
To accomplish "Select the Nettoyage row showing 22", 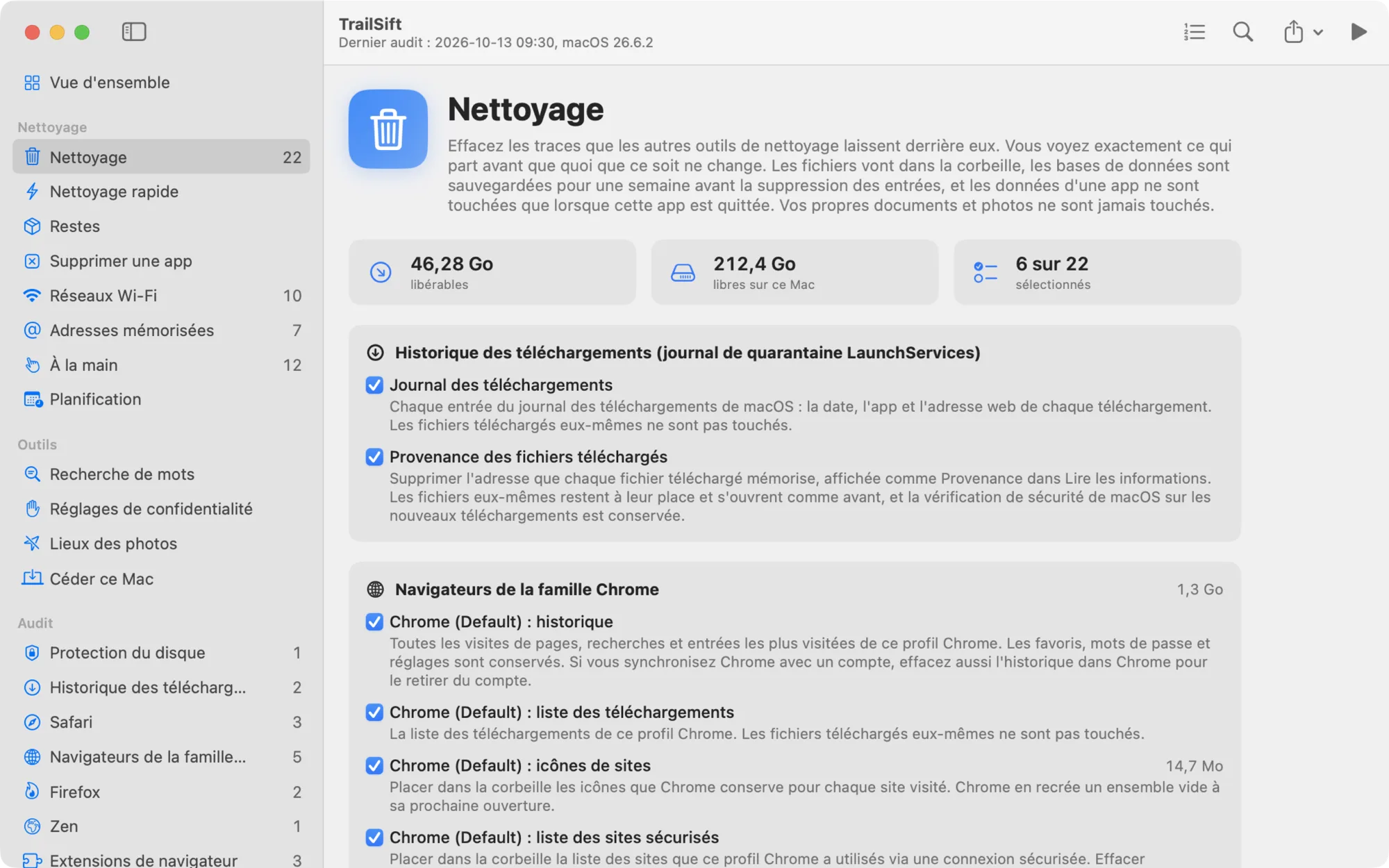I will [x=161, y=157].
